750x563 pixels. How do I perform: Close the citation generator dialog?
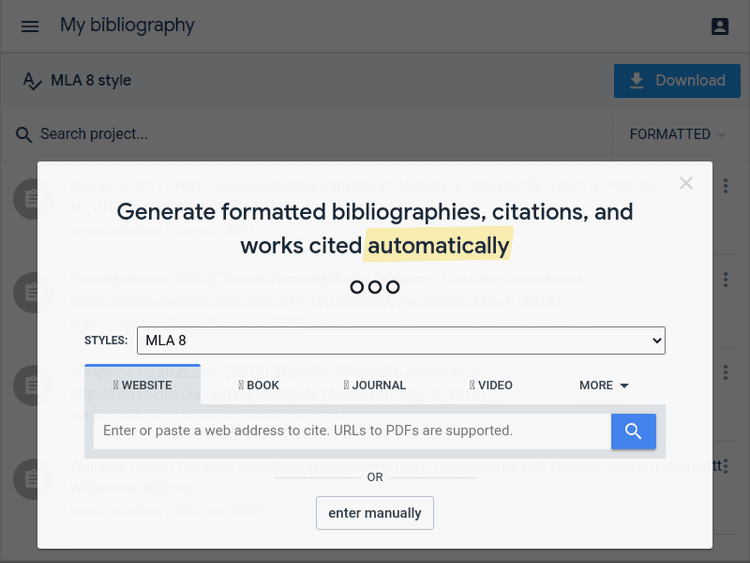pyautogui.click(x=686, y=183)
